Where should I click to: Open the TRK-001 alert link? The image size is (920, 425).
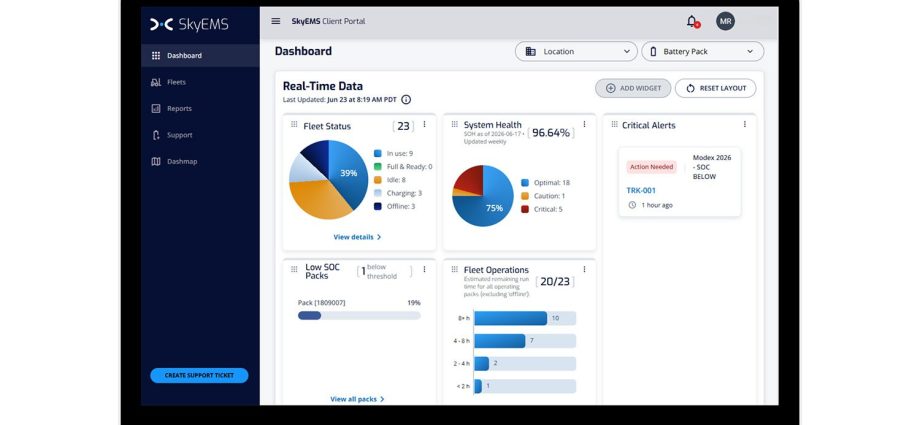(641, 191)
